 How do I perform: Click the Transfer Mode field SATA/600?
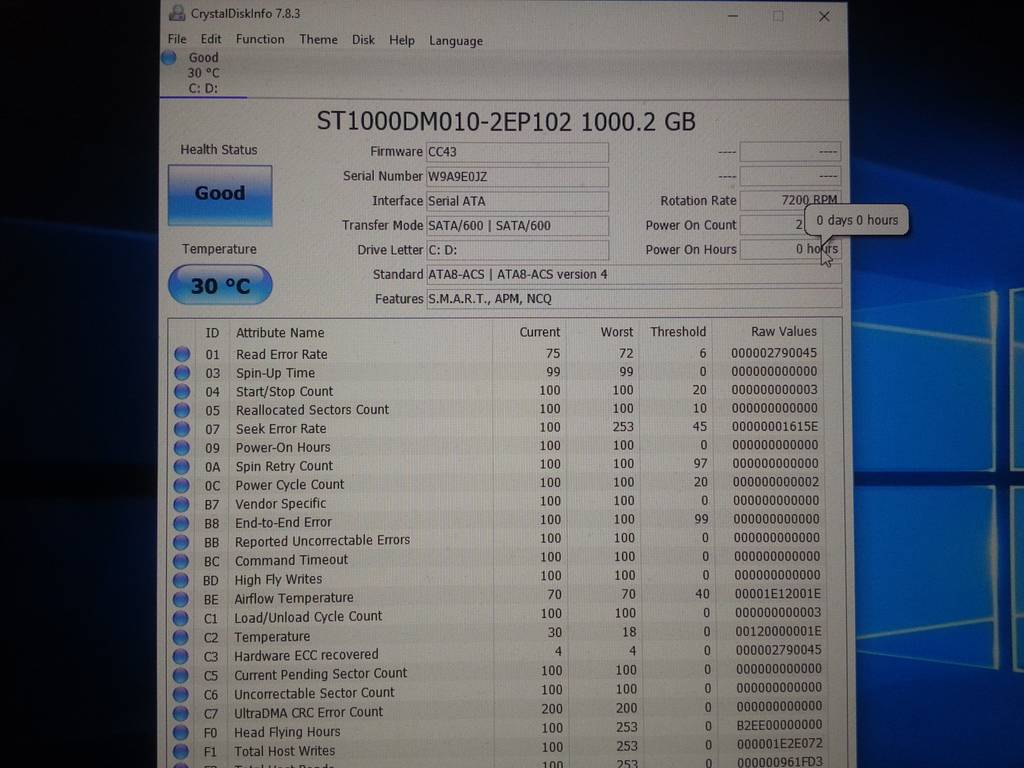(517, 226)
